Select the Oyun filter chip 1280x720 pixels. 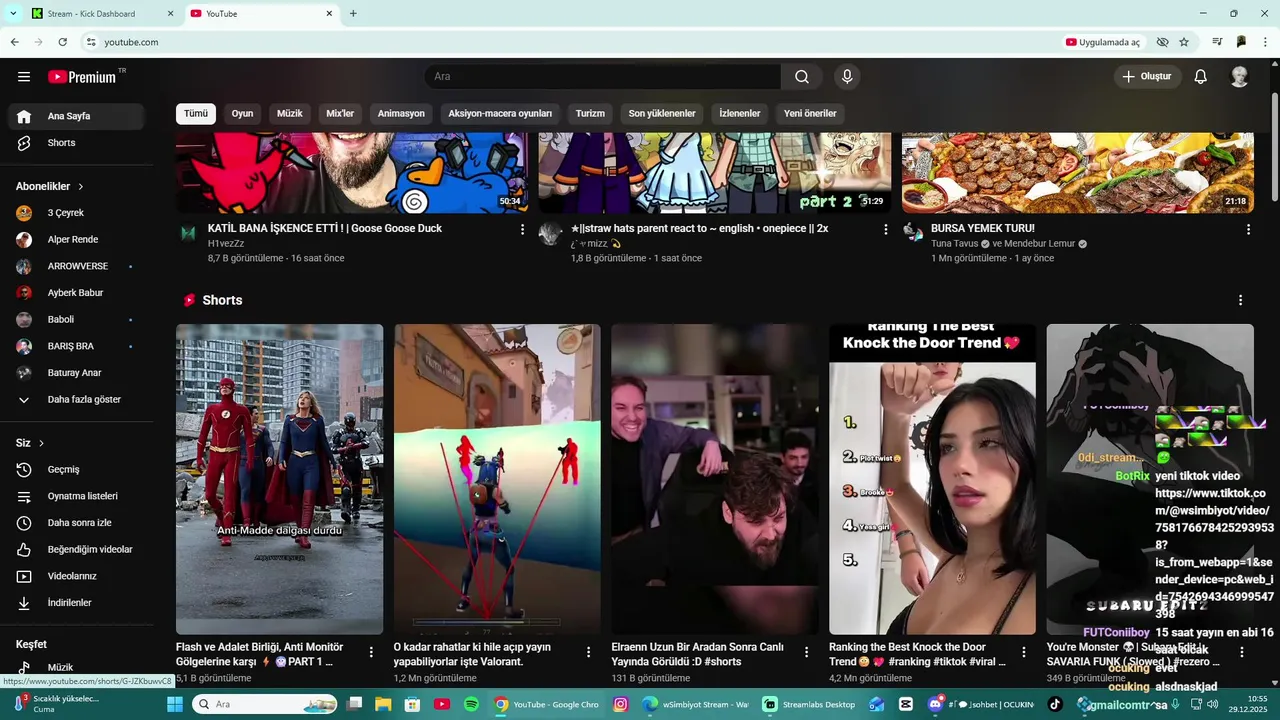coord(242,114)
